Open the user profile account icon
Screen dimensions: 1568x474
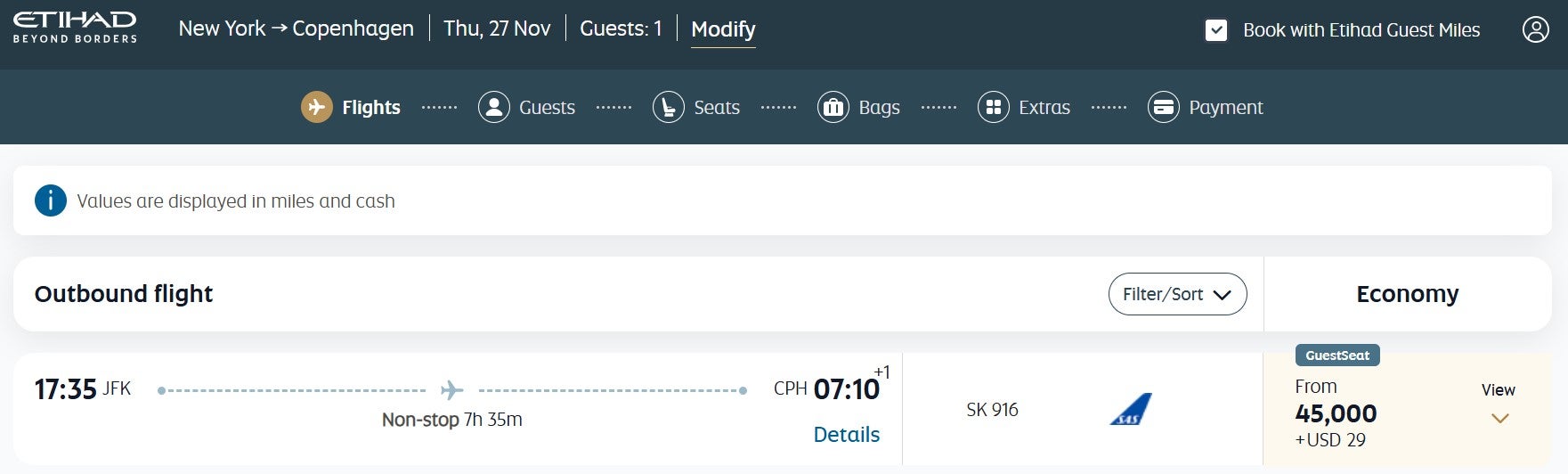coord(1535,29)
